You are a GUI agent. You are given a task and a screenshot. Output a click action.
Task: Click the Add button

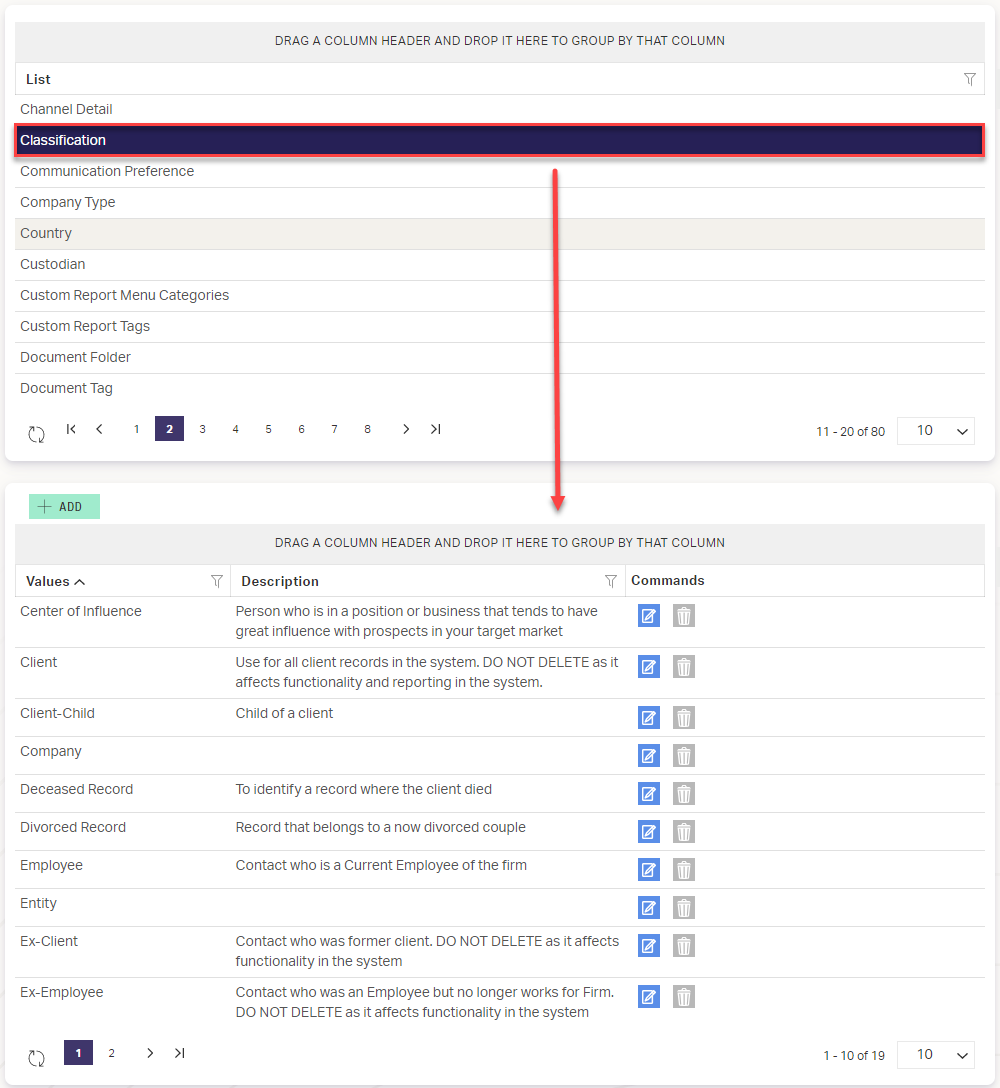click(65, 507)
